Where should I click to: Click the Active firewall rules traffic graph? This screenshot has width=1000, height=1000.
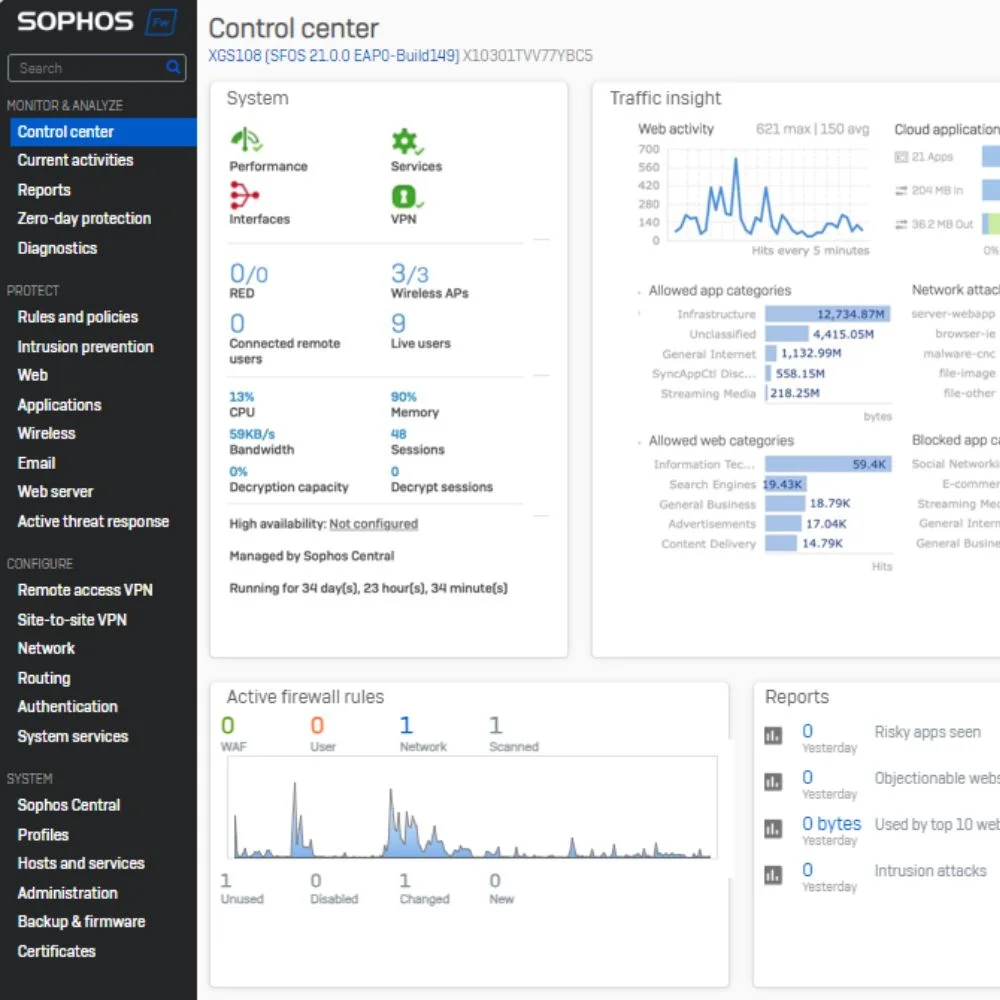tap(473, 808)
